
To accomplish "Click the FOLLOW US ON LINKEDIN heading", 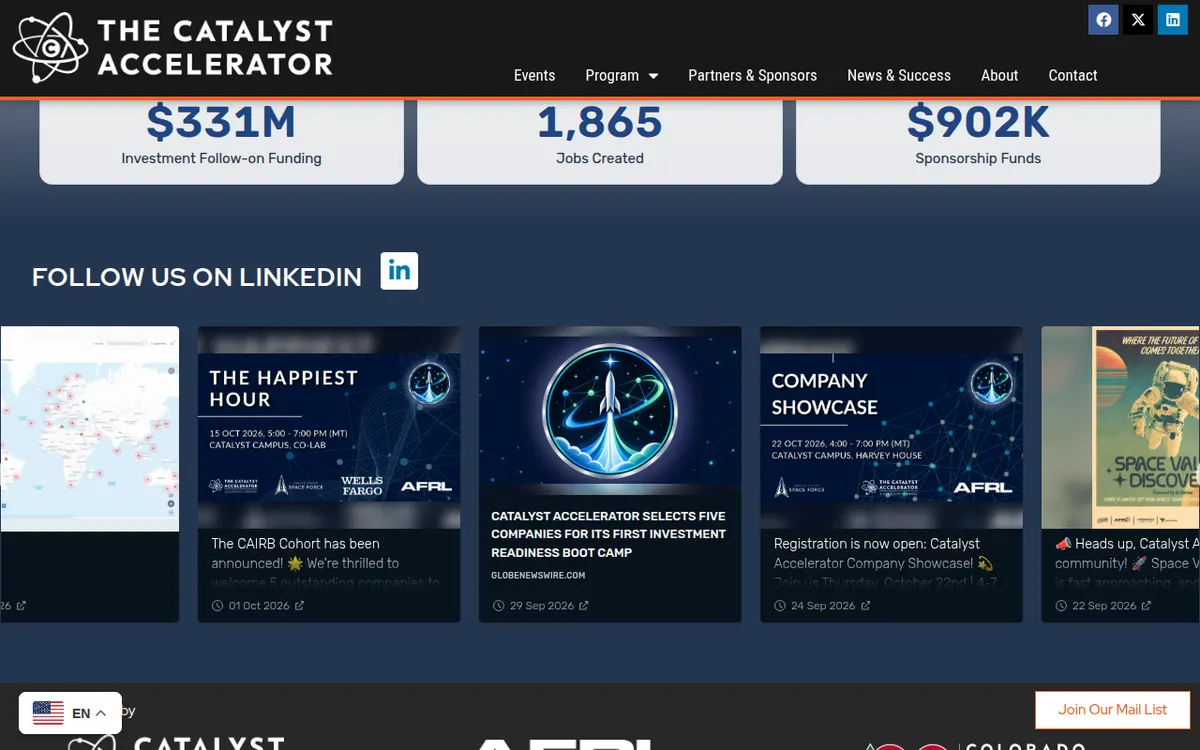I will (x=197, y=277).
